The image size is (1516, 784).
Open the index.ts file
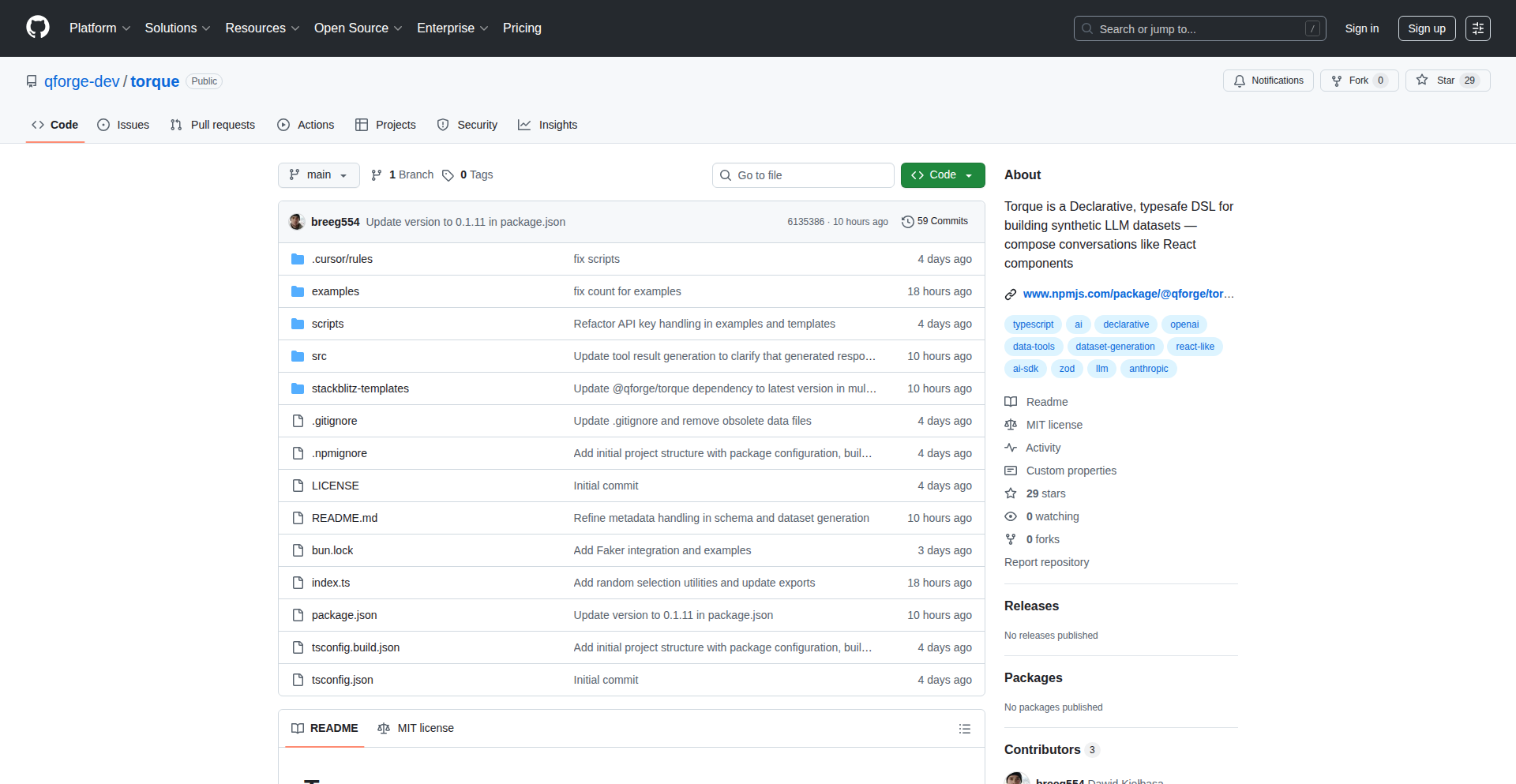click(331, 583)
